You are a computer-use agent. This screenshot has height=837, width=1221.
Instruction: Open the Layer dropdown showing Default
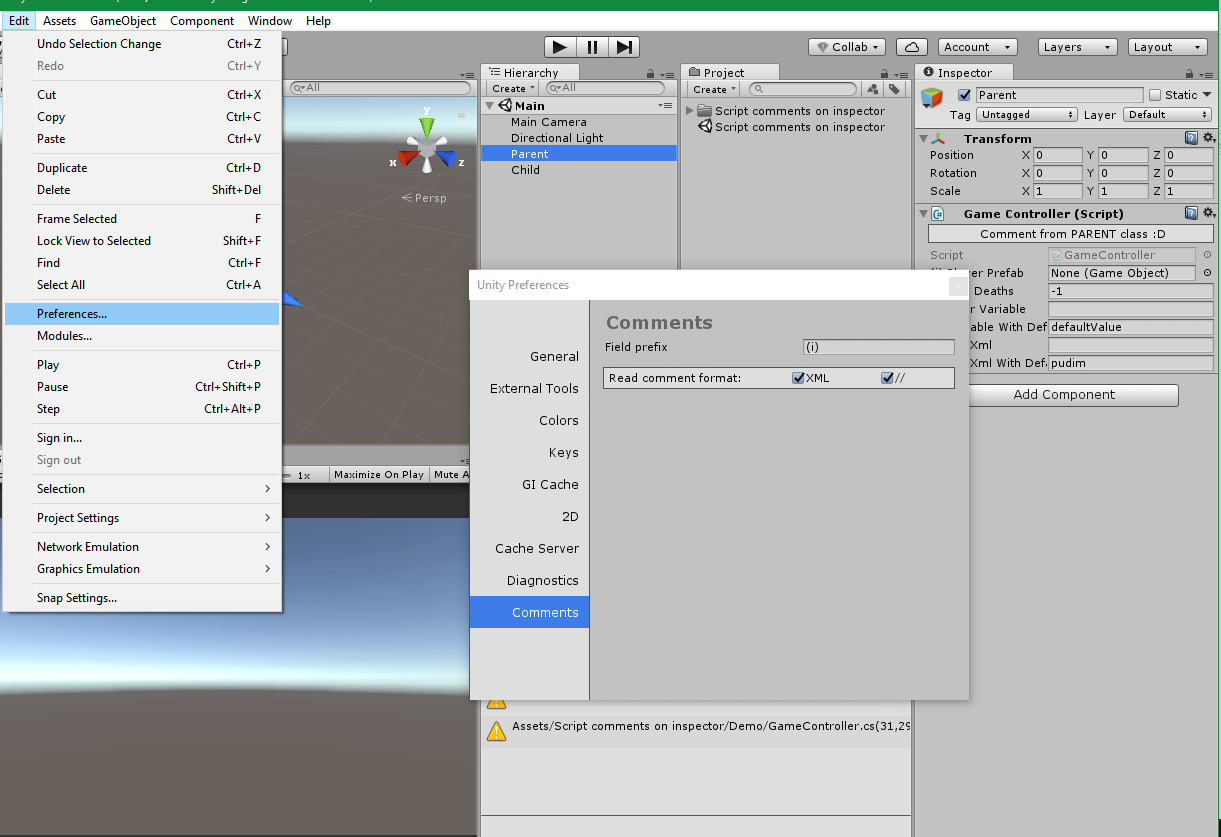pyautogui.click(x=1168, y=115)
